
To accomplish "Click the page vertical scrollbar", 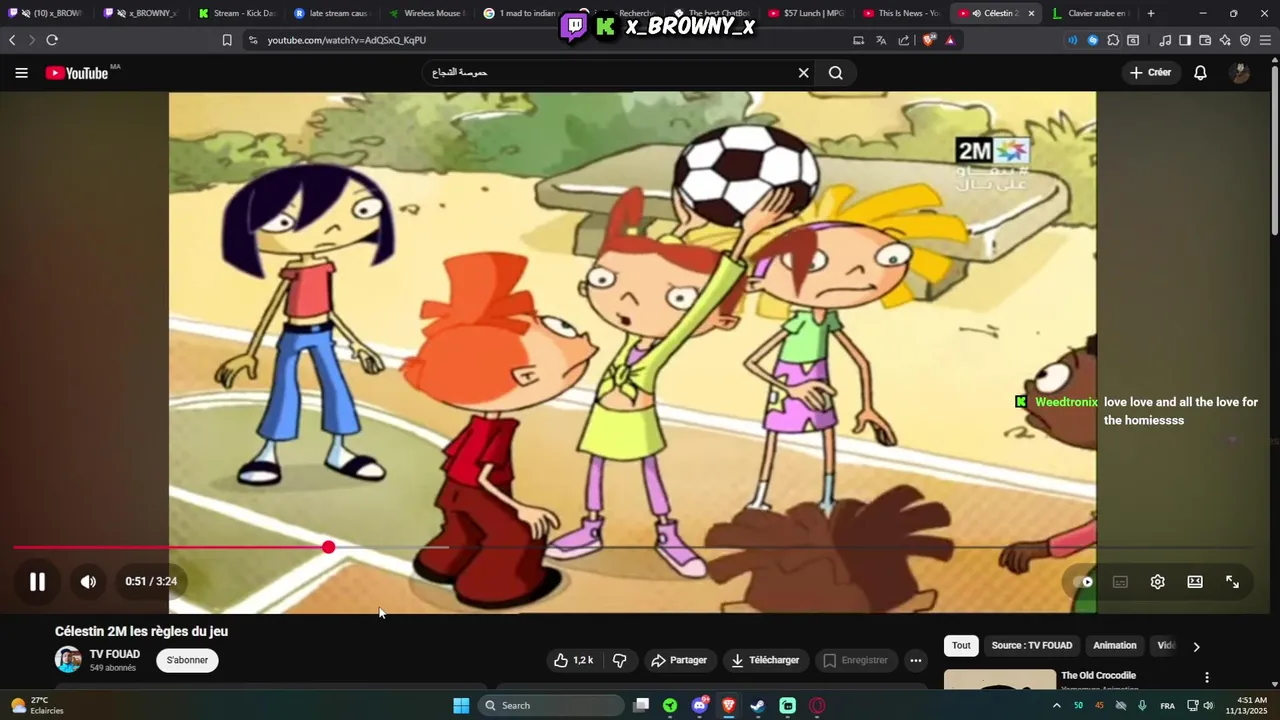I will click(x=1274, y=150).
